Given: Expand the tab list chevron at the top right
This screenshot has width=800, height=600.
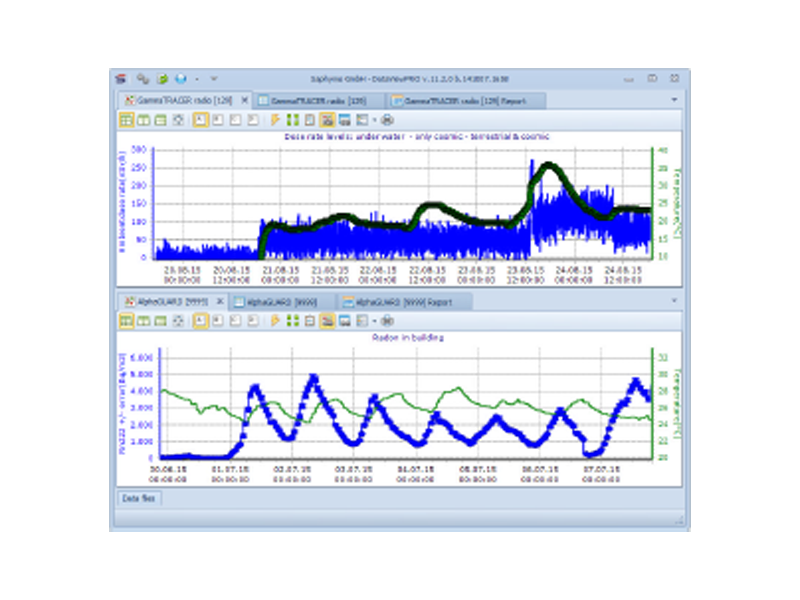Looking at the screenshot, I should coord(672,101).
